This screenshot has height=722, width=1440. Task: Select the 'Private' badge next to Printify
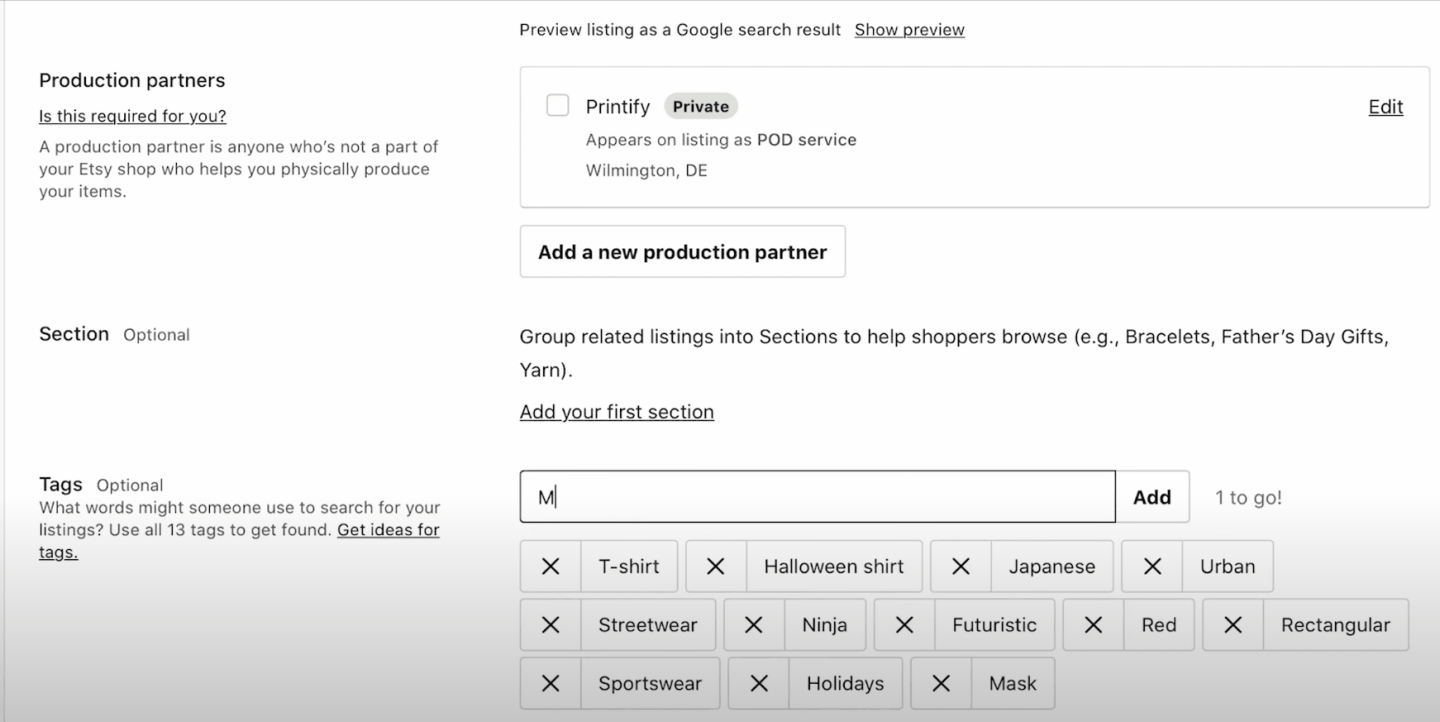point(700,107)
